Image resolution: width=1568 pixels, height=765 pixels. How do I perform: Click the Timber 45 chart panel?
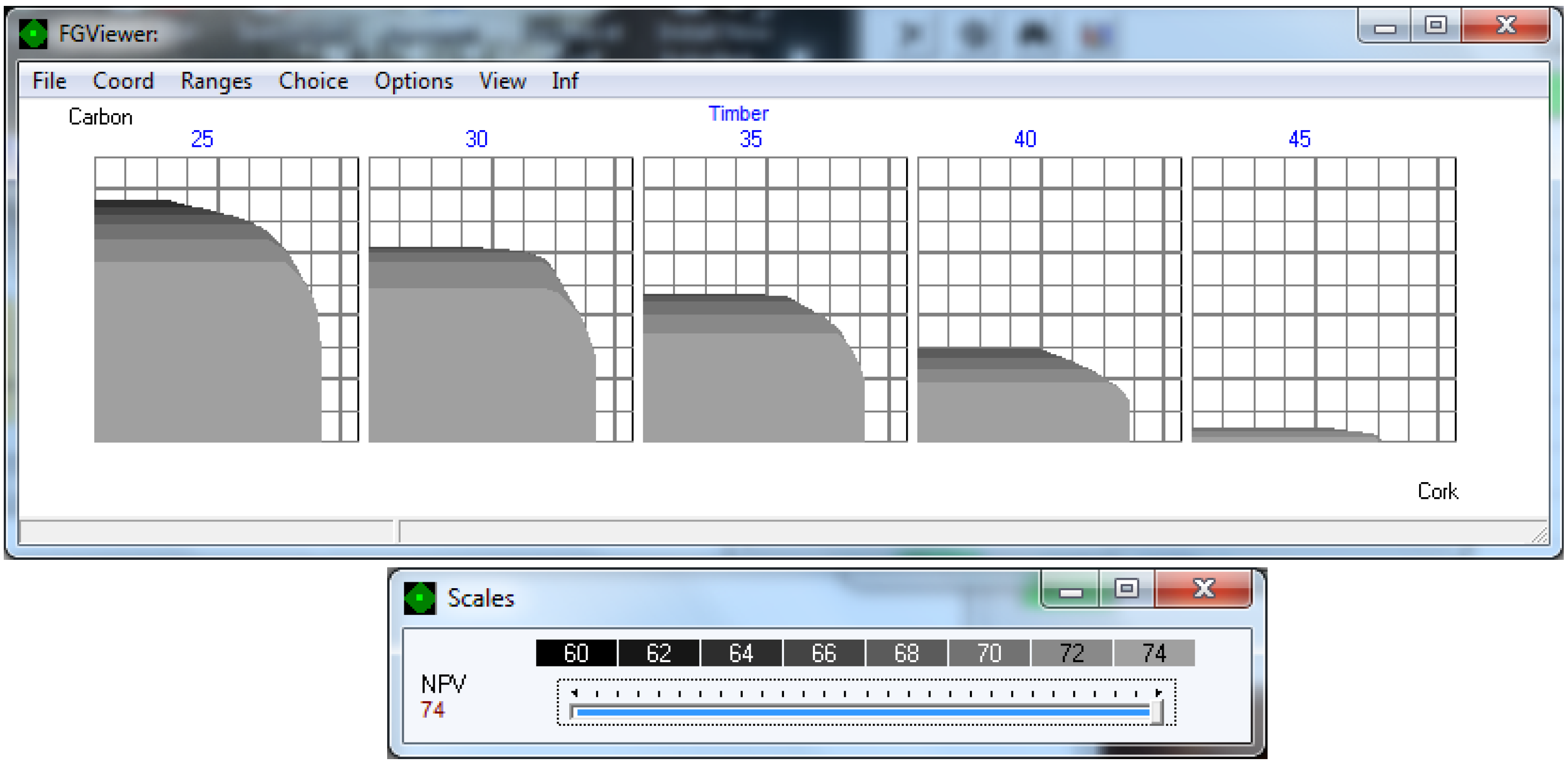[1323, 299]
